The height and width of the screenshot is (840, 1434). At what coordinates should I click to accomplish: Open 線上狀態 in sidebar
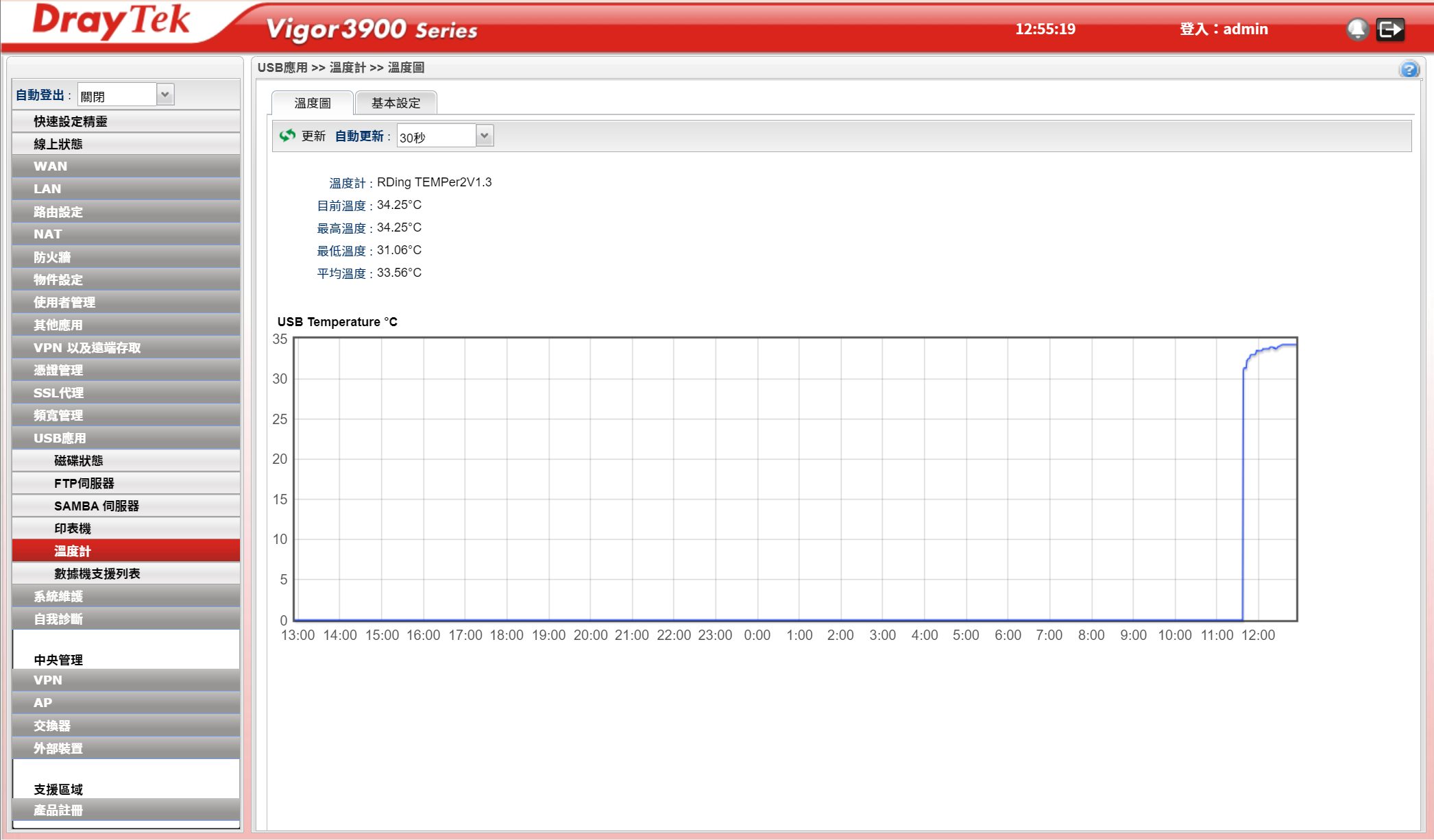tap(126, 144)
